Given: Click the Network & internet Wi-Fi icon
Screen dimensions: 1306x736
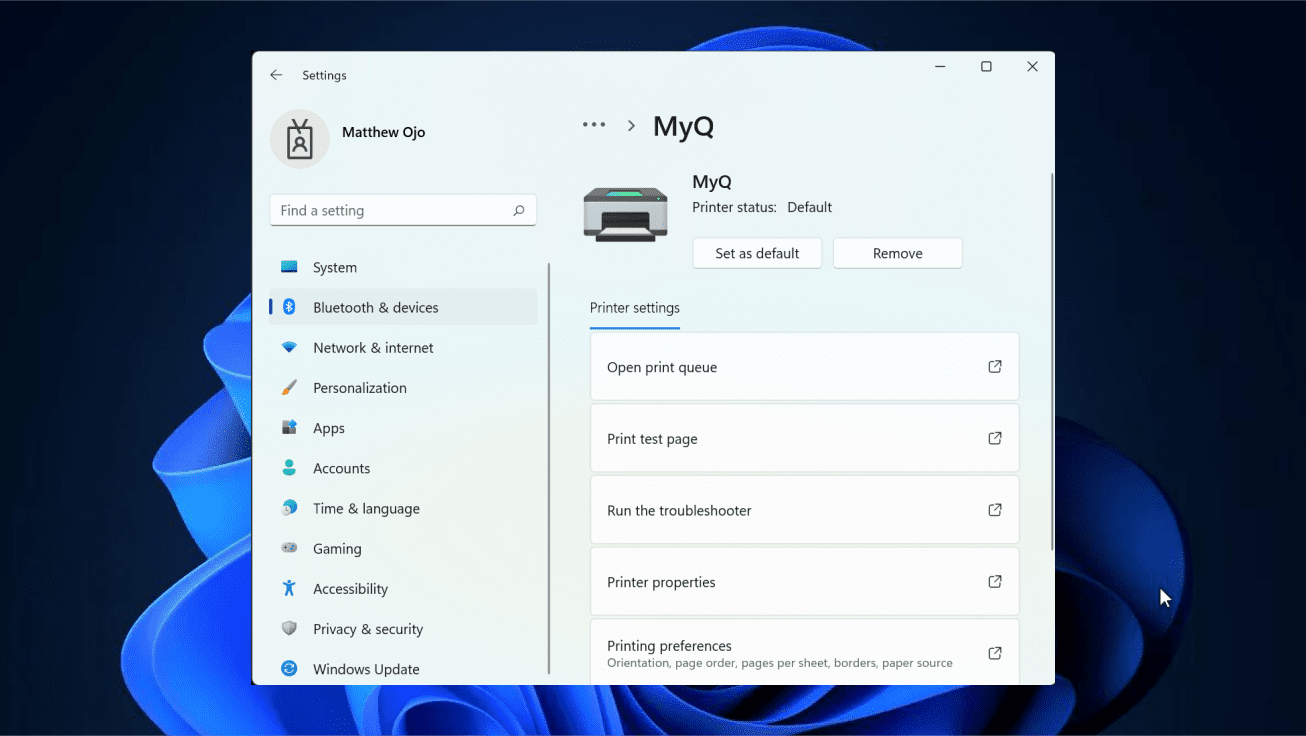Looking at the screenshot, I should point(289,347).
